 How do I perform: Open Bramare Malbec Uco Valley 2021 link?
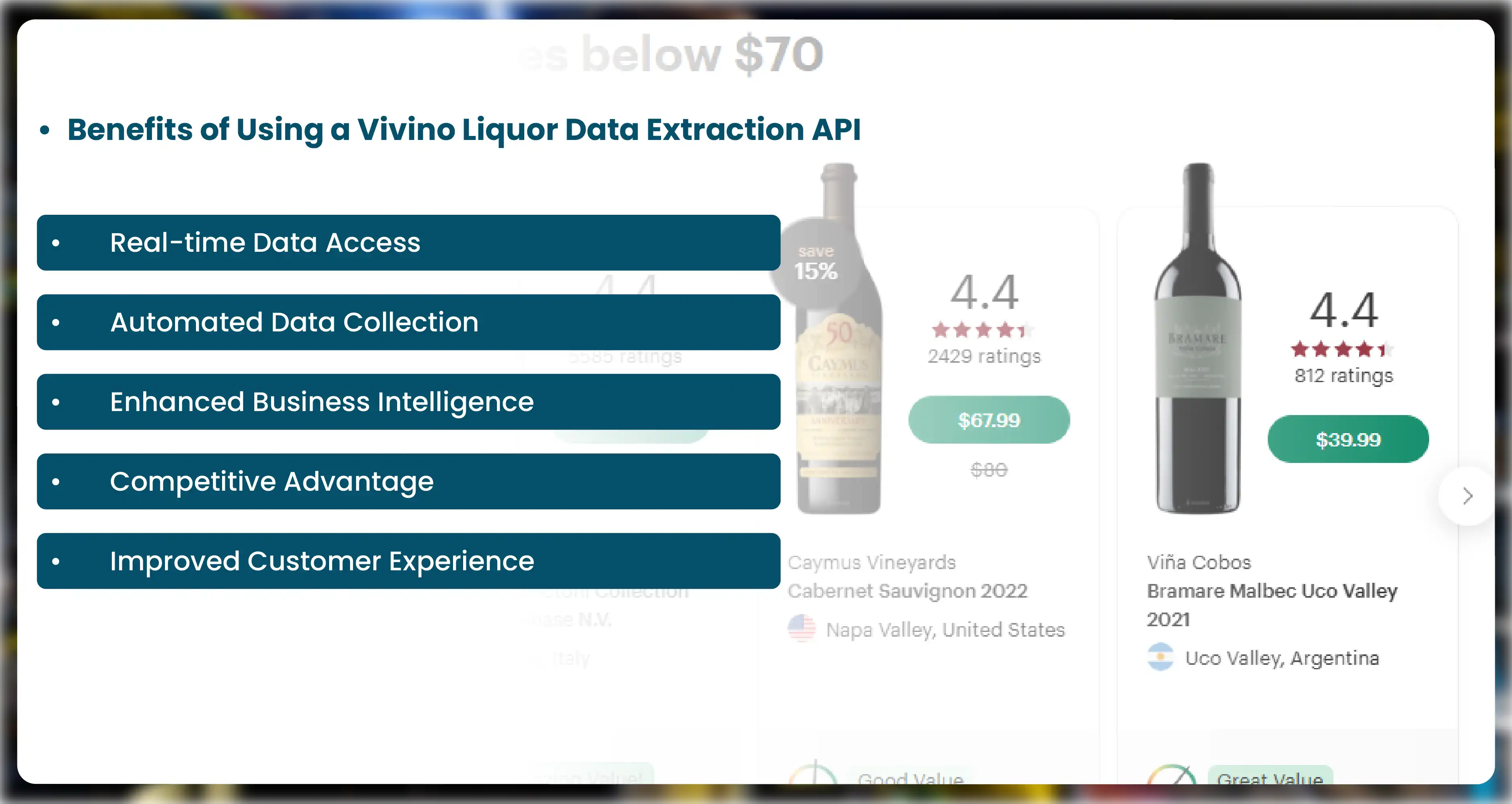click(1271, 591)
